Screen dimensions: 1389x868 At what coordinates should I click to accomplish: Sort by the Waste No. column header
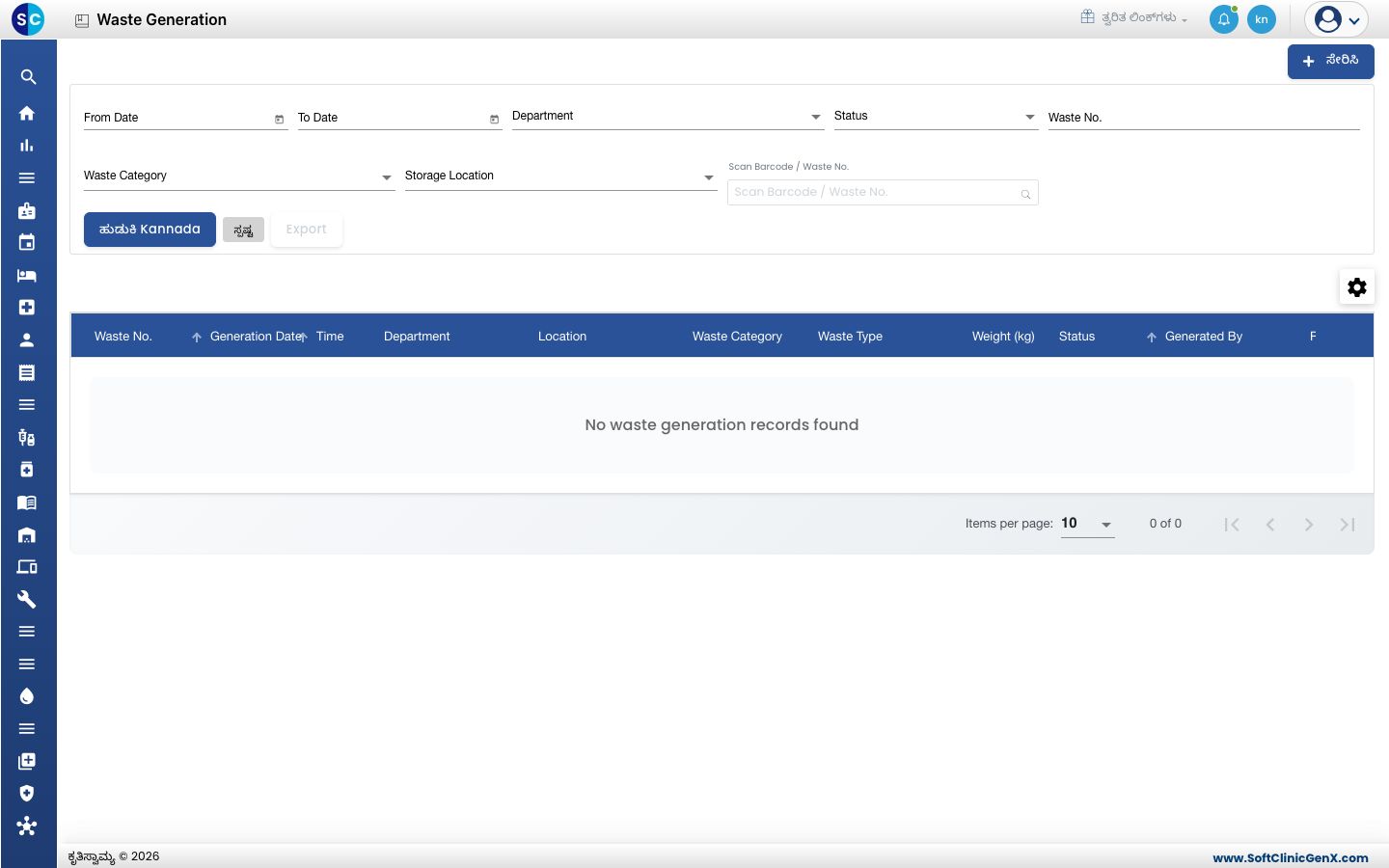pyautogui.click(x=123, y=337)
